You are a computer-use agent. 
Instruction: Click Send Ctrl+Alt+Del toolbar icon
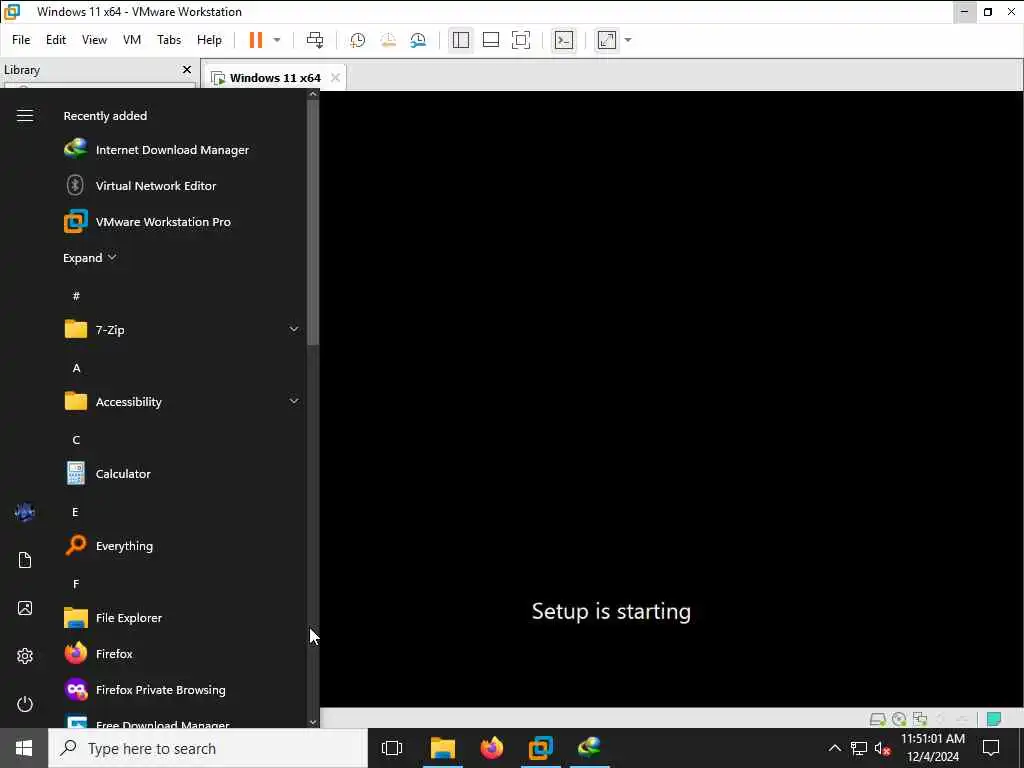pos(315,40)
